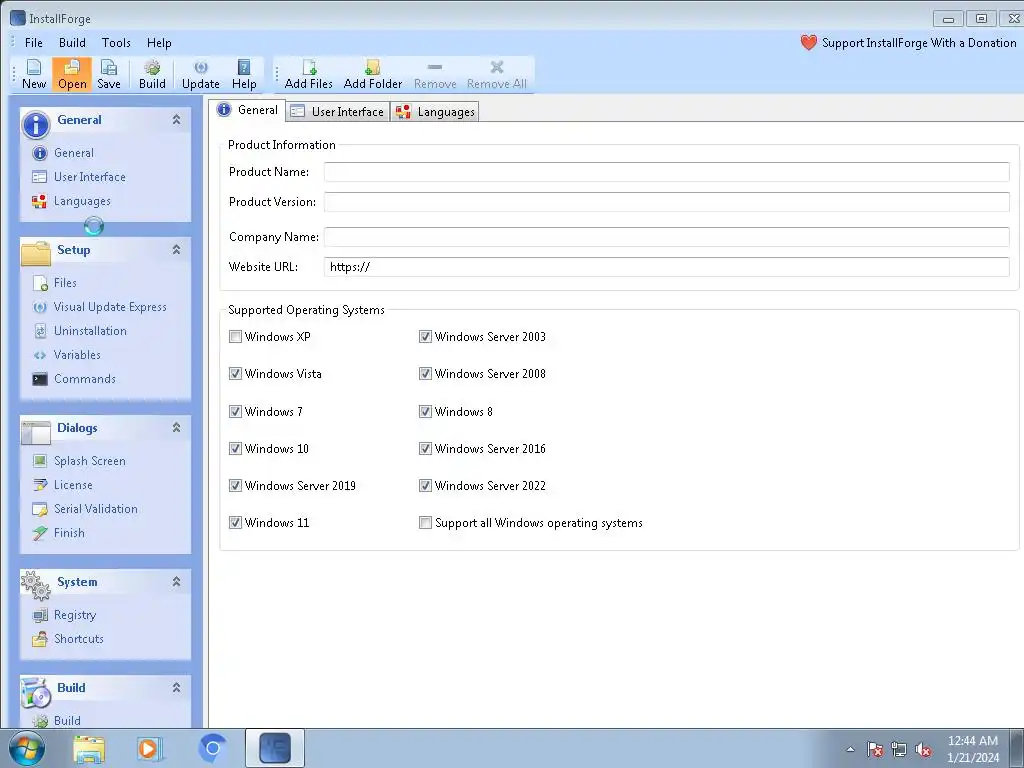Open the Help menu
This screenshot has height=768, width=1024.
(x=159, y=43)
